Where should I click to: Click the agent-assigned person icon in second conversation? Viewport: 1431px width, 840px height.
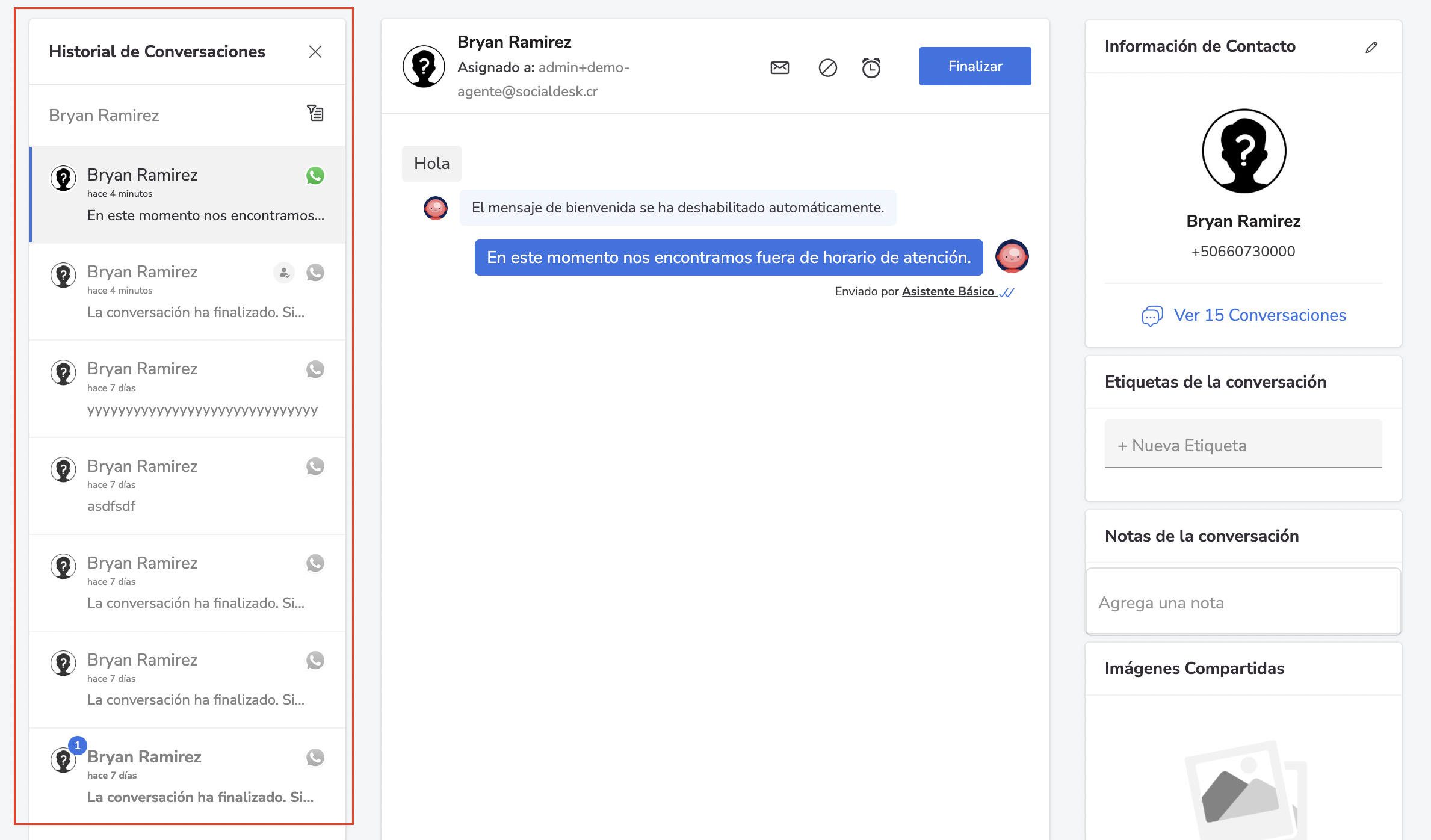[x=284, y=273]
